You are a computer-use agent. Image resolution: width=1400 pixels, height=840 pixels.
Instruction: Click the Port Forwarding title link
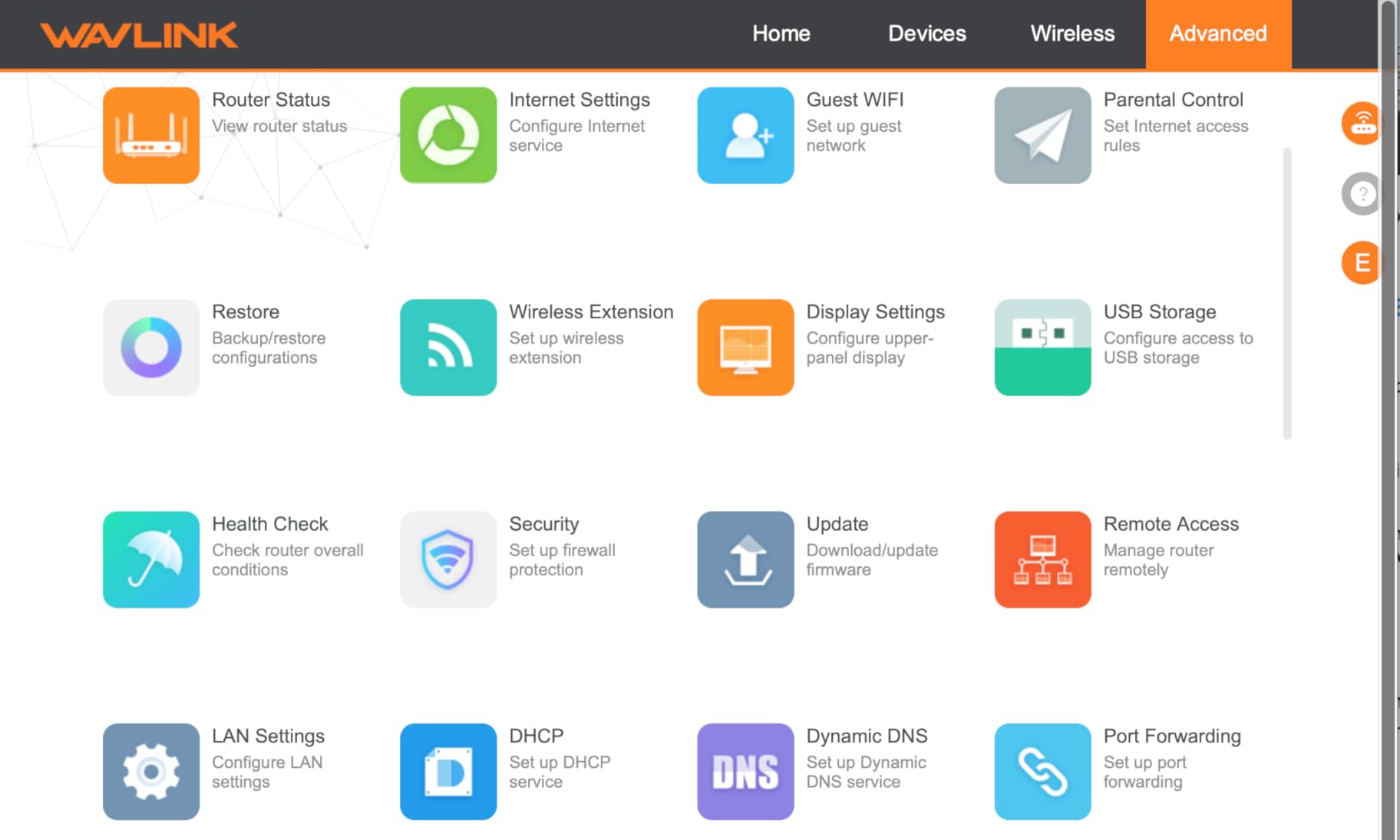coord(1171,736)
